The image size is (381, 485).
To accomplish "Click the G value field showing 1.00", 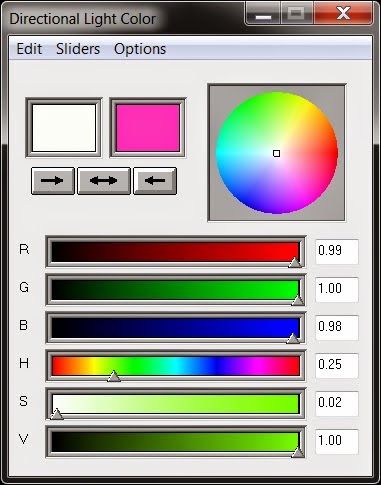I will click(337, 289).
